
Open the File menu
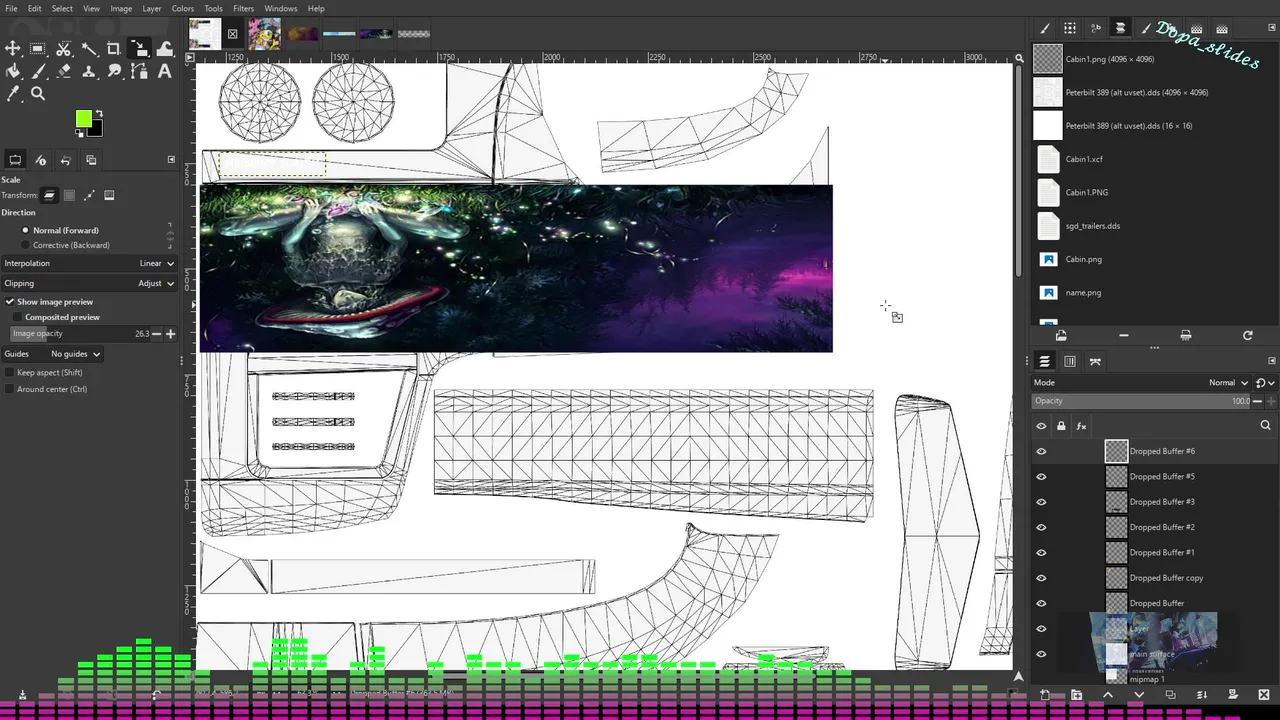pyautogui.click(x=11, y=8)
